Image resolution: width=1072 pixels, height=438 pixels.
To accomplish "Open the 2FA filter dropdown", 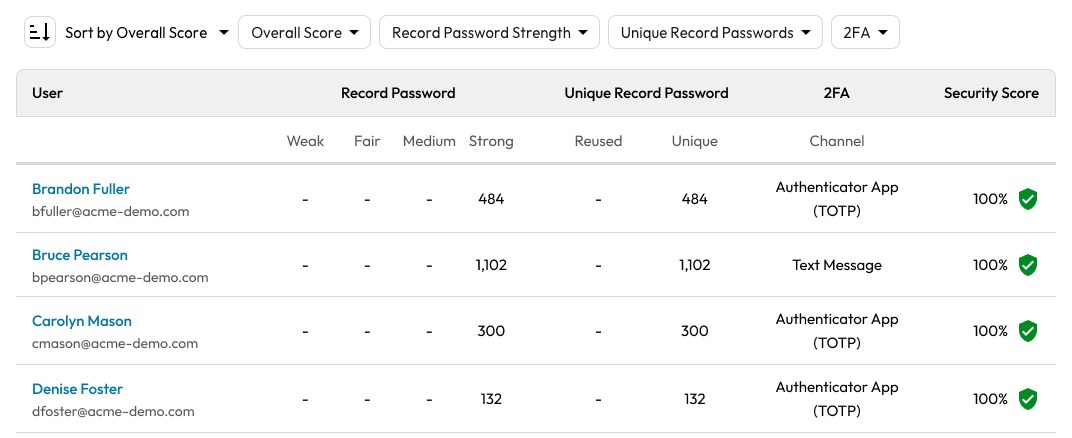I will (x=865, y=33).
